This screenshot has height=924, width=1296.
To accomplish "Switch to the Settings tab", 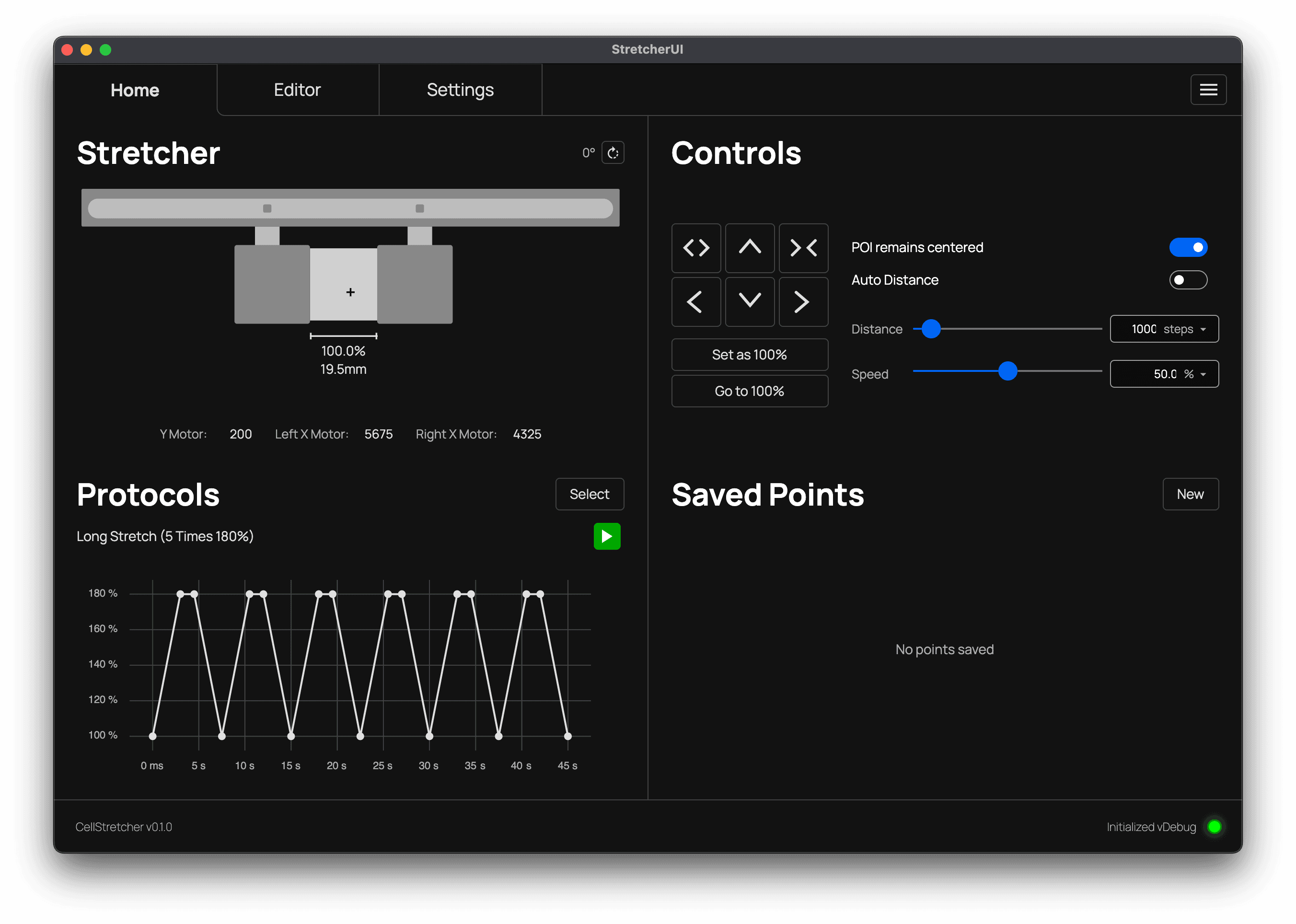I will pos(460,90).
